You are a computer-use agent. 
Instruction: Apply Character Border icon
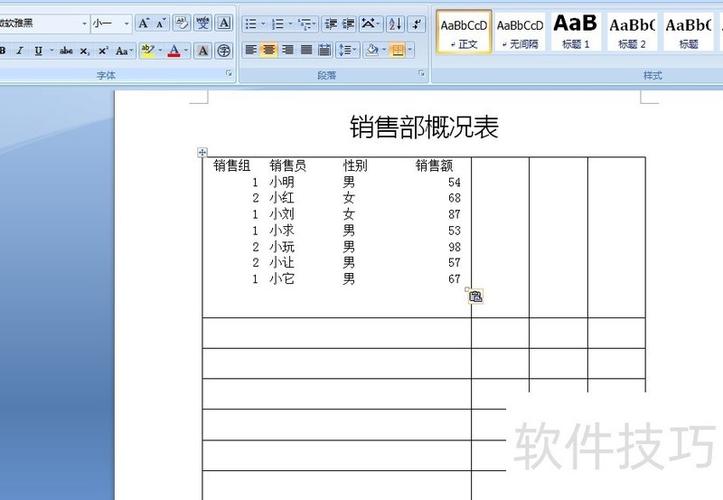224,23
